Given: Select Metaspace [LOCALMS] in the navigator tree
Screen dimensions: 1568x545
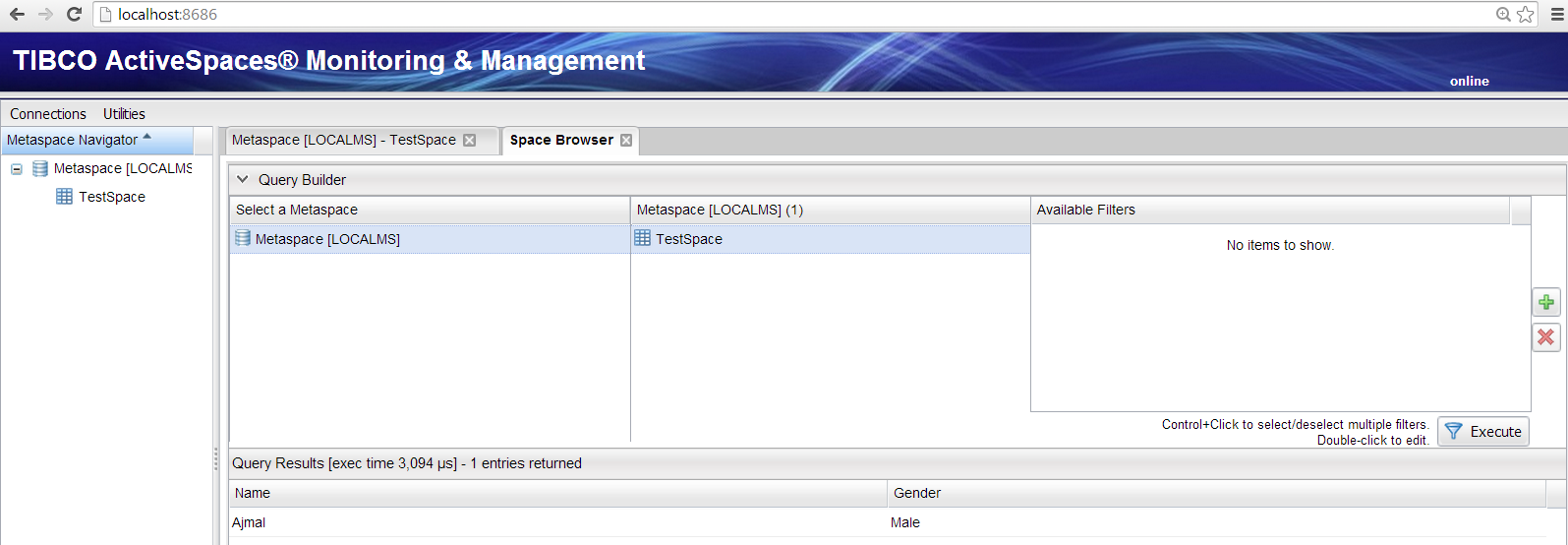Looking at the screenshot, I should [x=123, y=169].
